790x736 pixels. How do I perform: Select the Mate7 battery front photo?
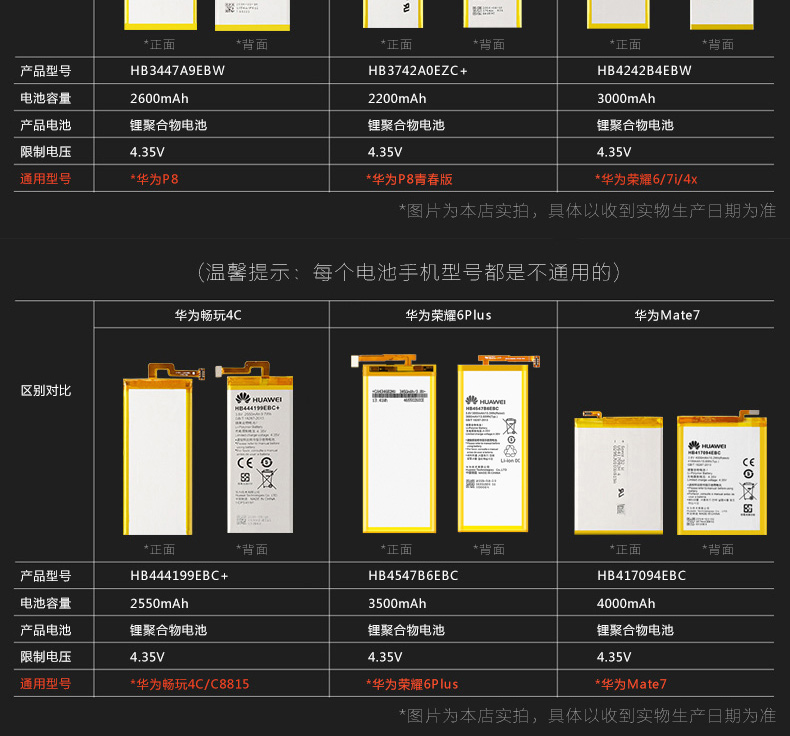click(619, 473)
